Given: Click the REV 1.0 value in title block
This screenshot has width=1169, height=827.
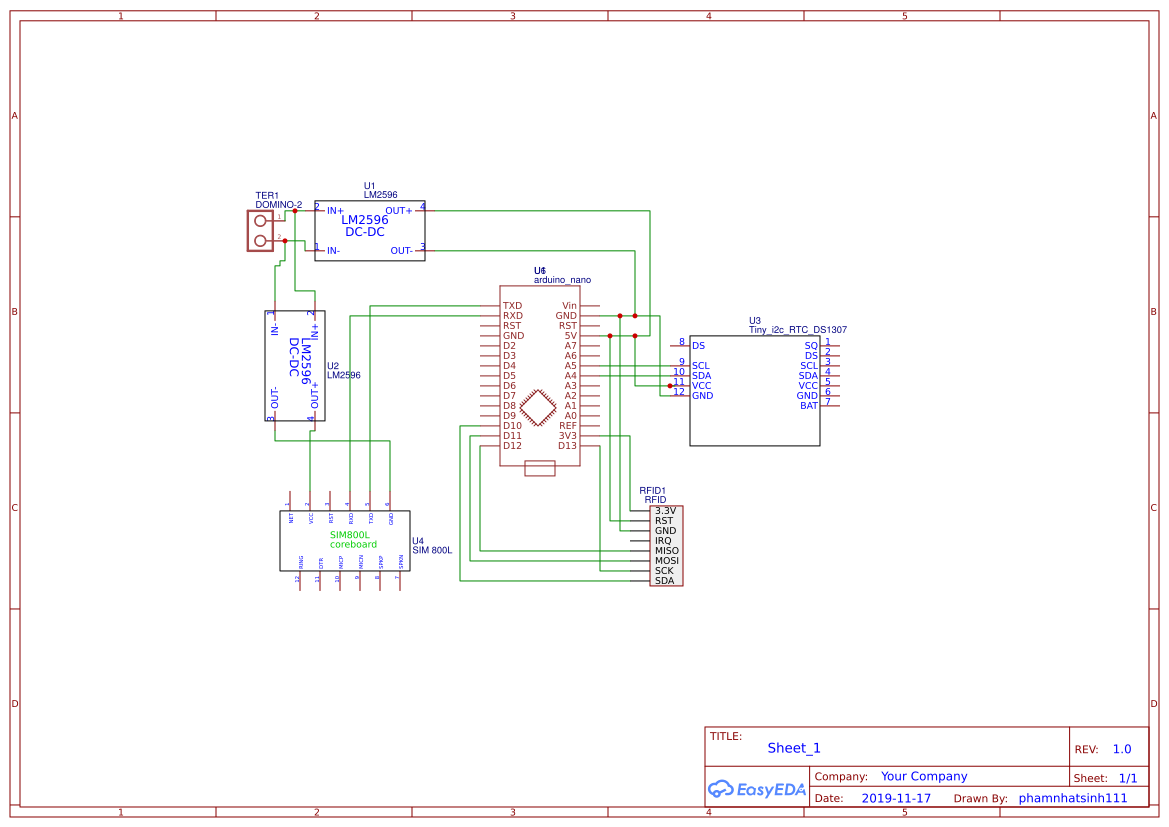Looking at the screenshot, I should pos(1123,748).
